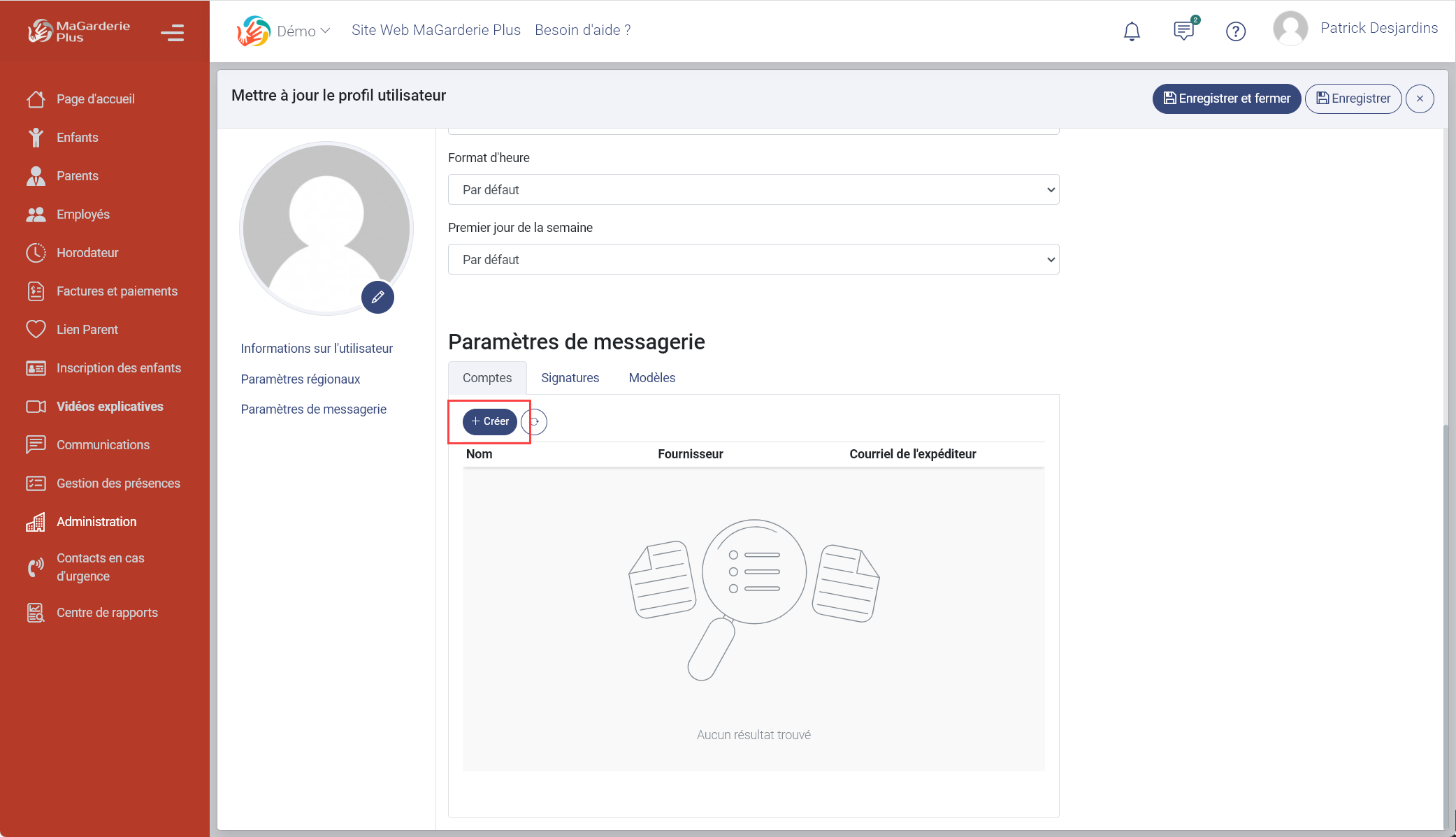Open Gestion des présences

118,483
